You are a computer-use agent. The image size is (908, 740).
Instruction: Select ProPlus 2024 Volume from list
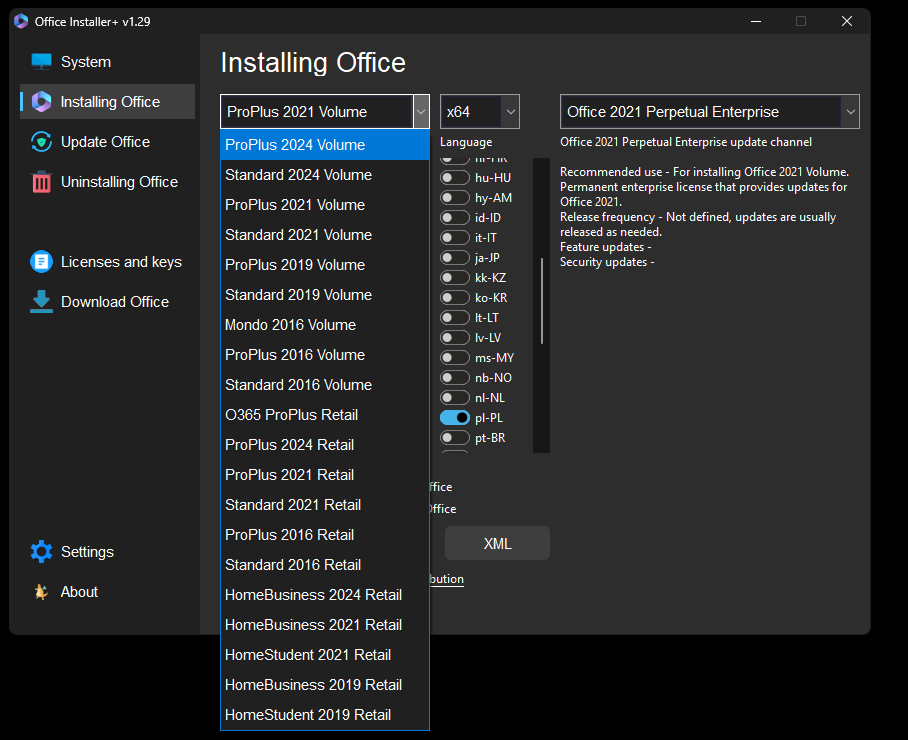click(325, 145)
